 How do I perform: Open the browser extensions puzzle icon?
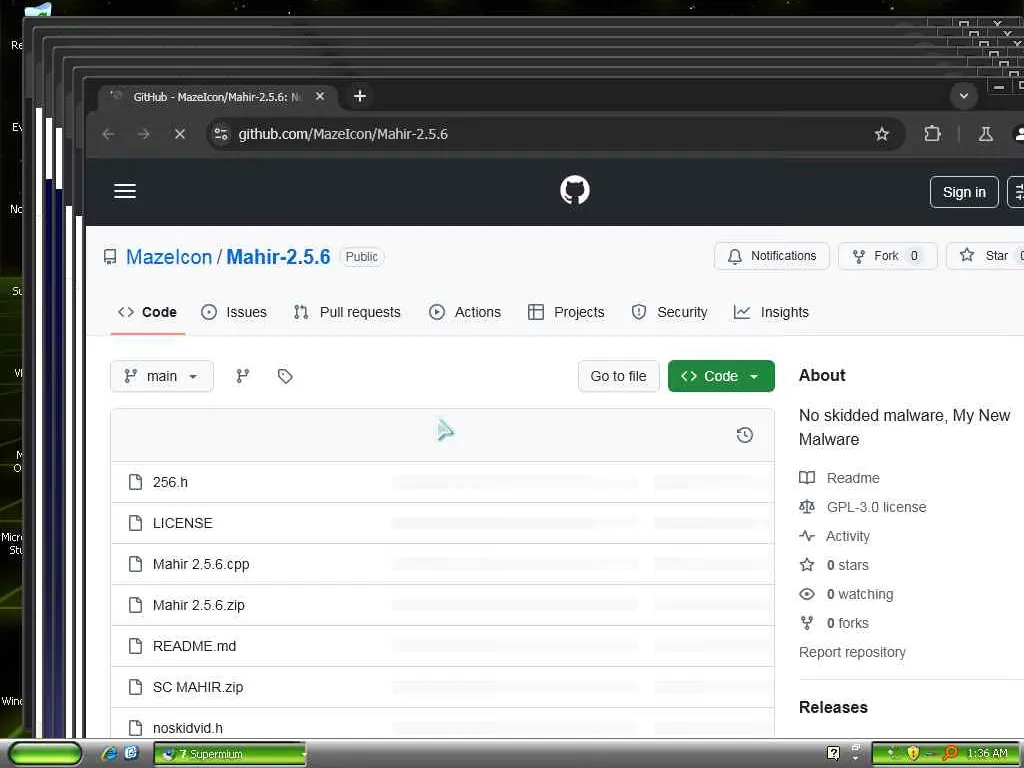(x=933, y=134)
